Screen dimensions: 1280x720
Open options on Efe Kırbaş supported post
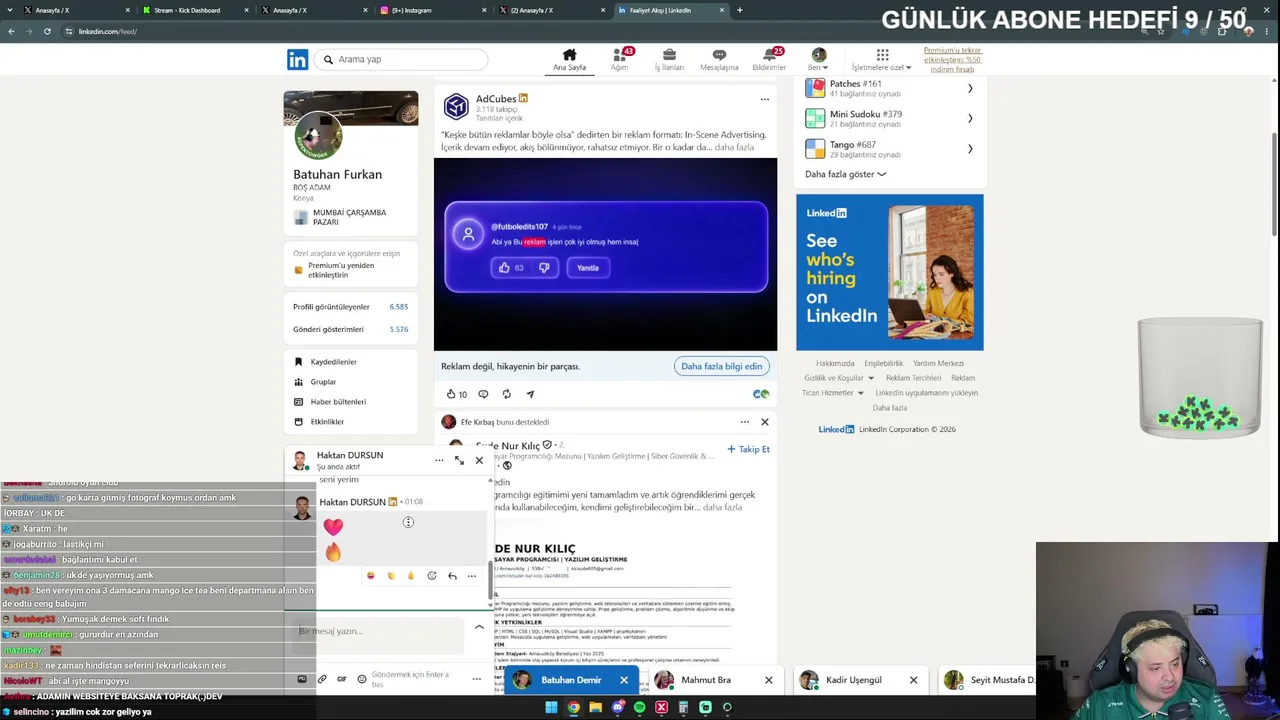745,422
